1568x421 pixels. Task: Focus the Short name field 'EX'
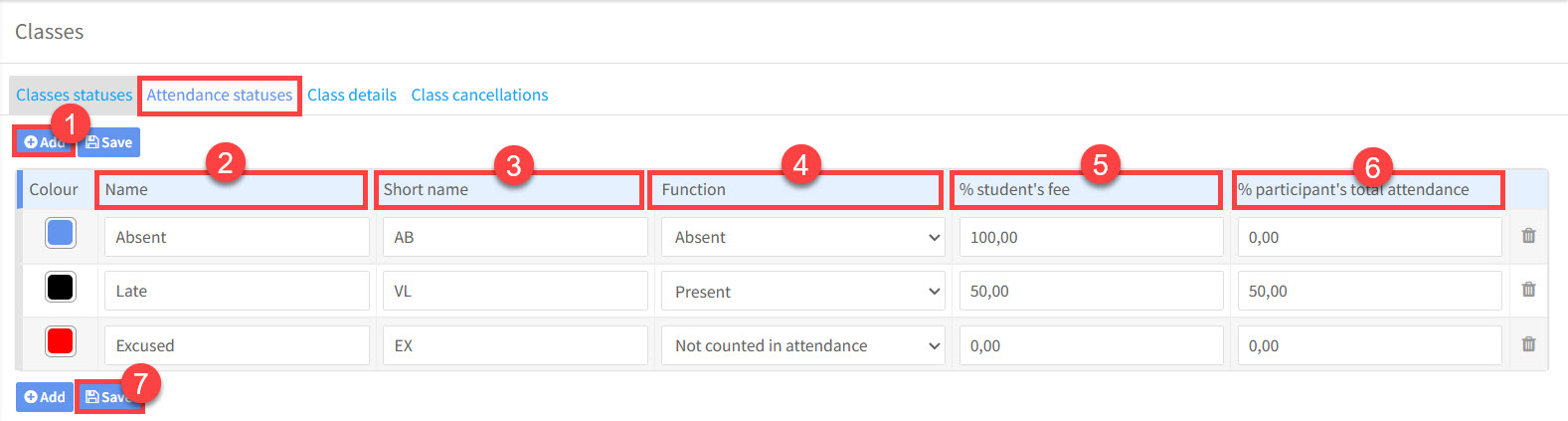point(515,346)
